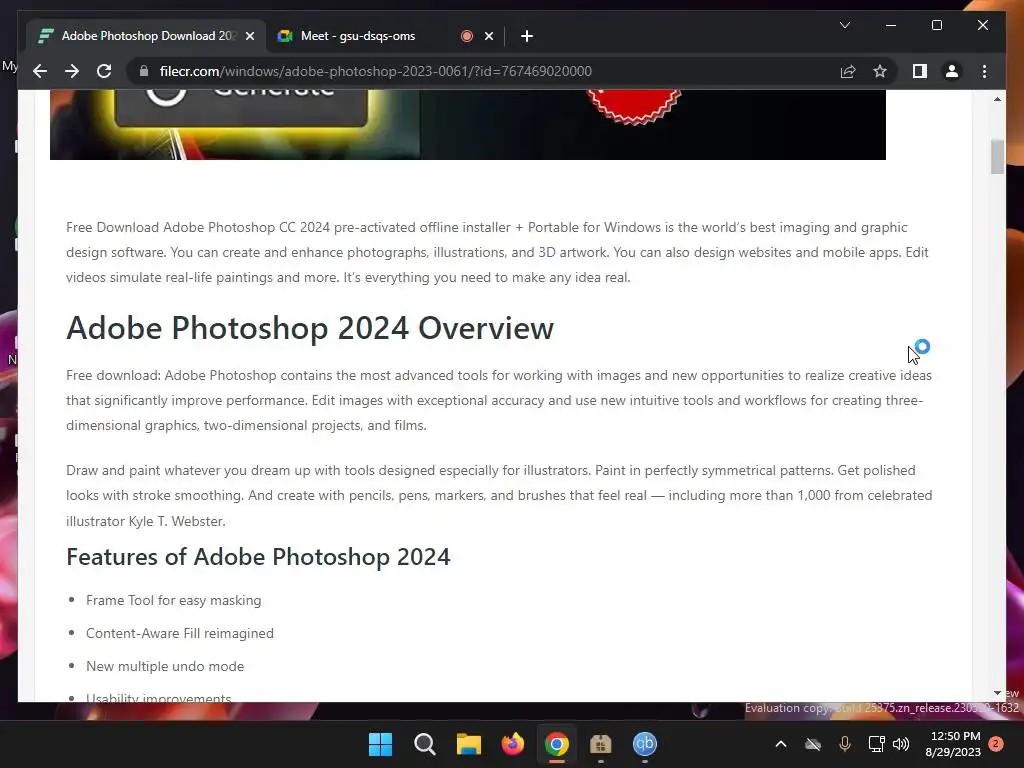This screenshot has width=1024, height=768.
Task: Open the Chrome three-dot menu
Action: (x=984, y=71)
